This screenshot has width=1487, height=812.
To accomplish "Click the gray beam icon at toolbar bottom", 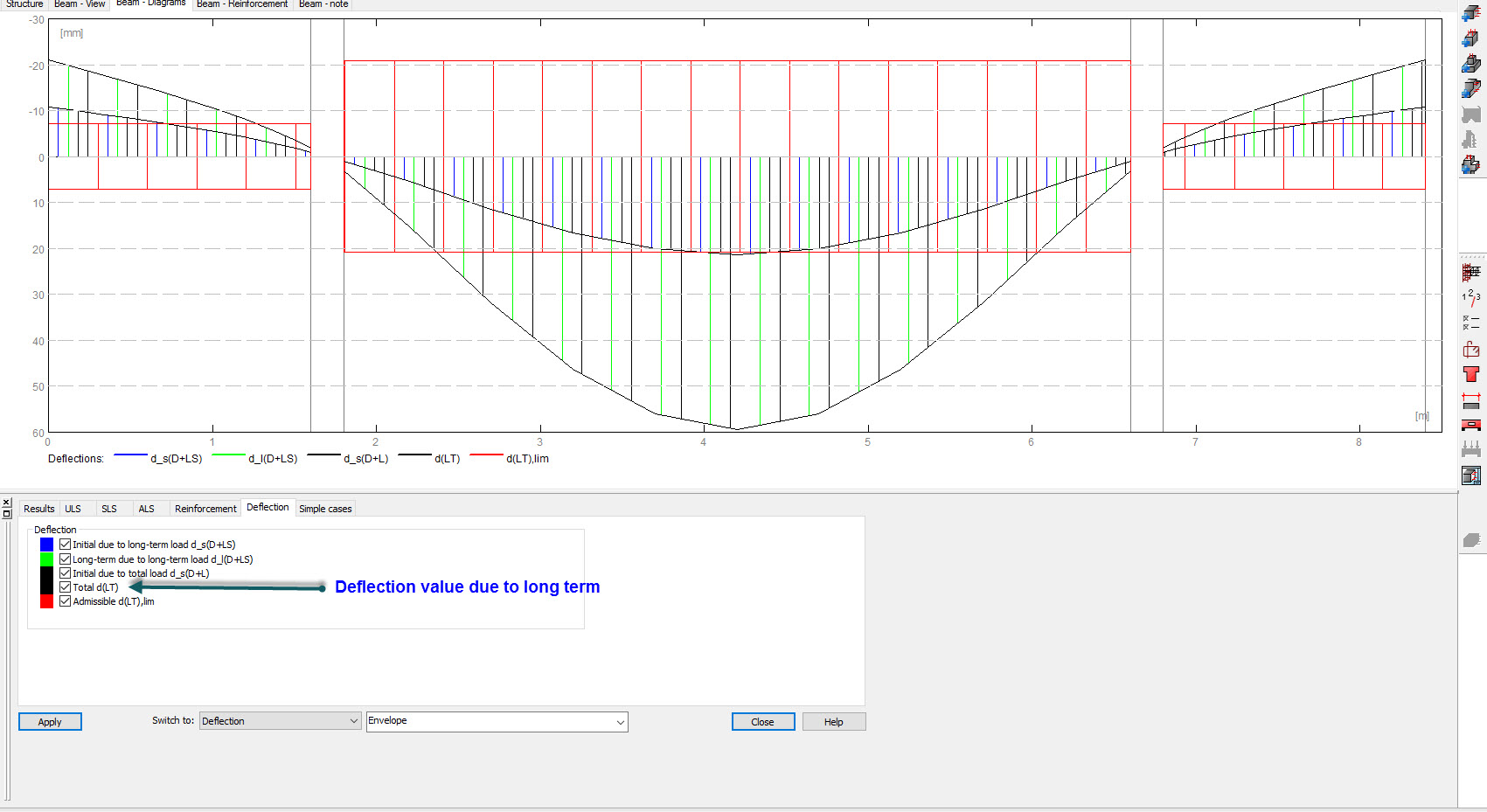I will pyautogui.click(x=1471, y=540).
